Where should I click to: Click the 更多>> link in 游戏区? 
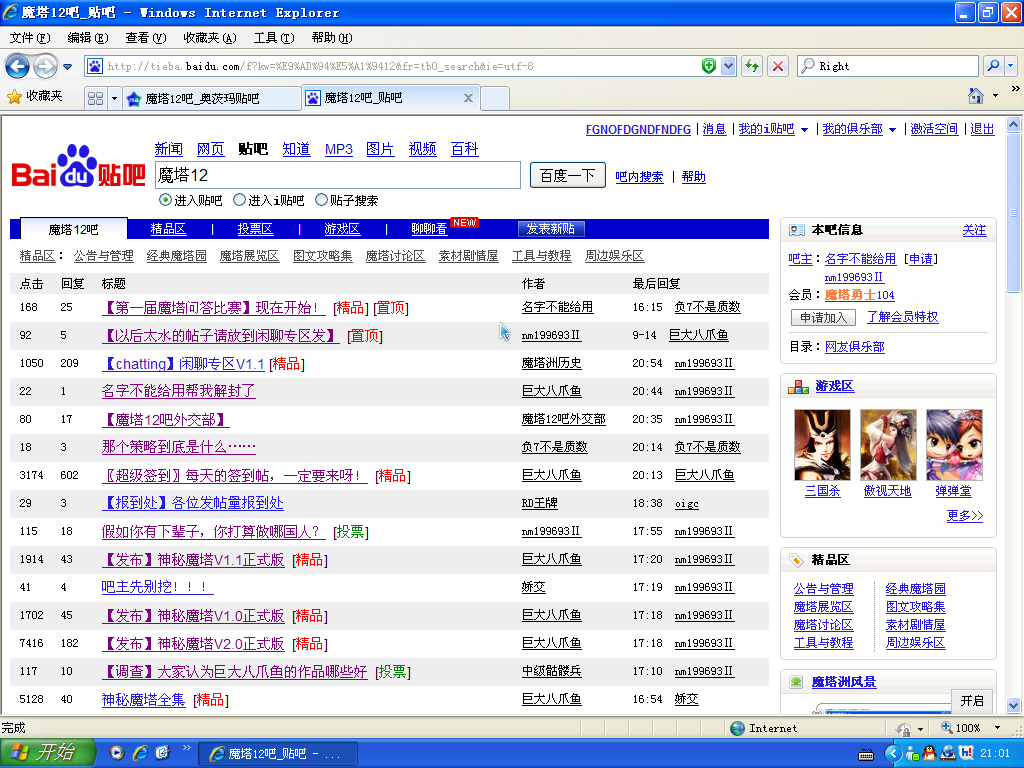(965, 516)
